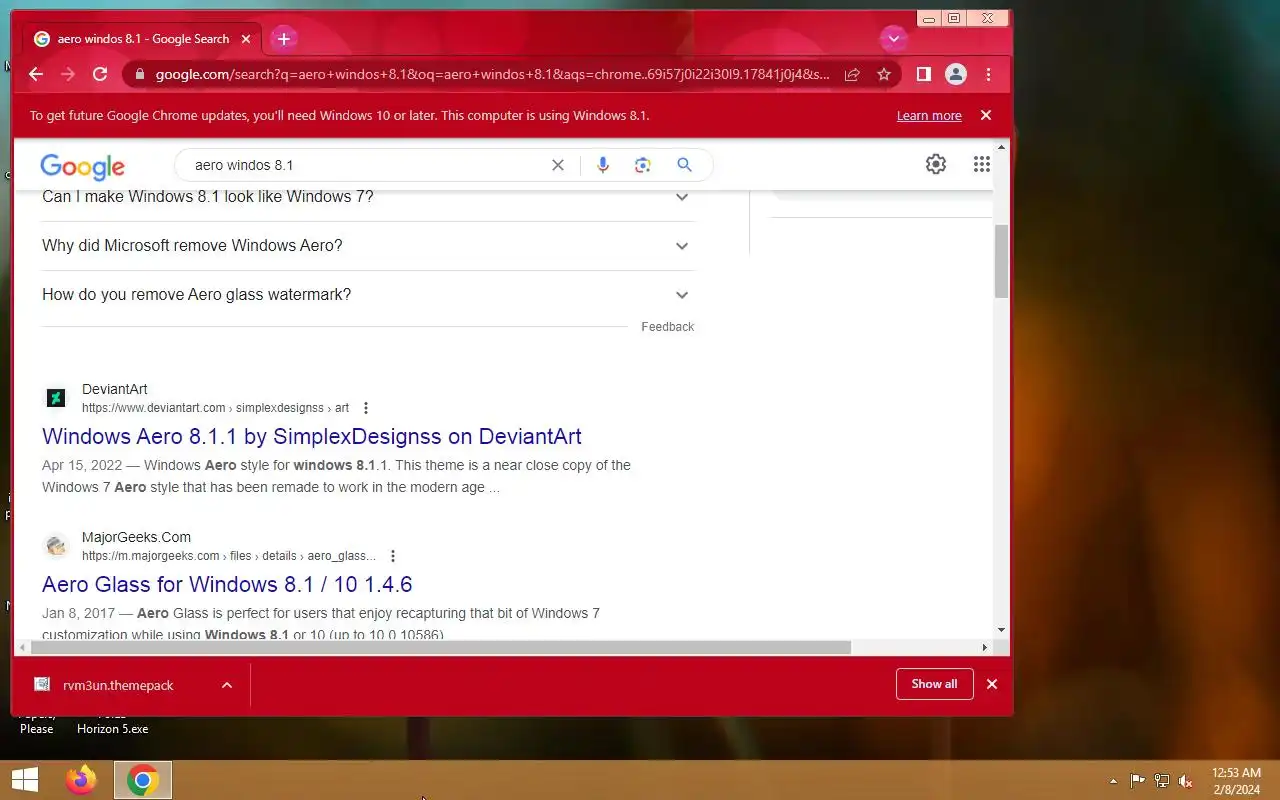Click the DeviantArt site name text
Viewport: 1280px width, 800px height.
point(115,389)
